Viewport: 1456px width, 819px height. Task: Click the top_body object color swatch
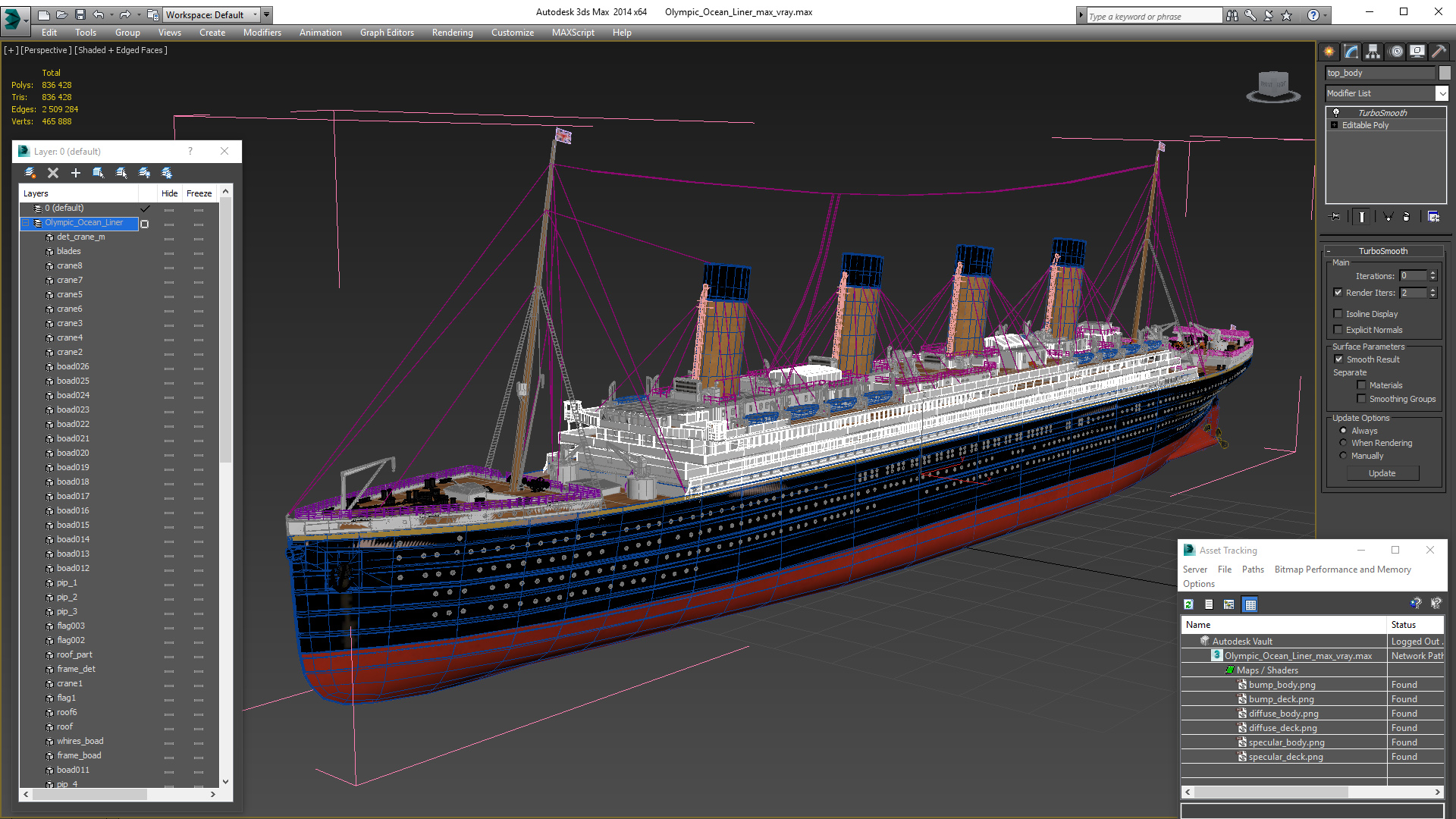tap(1445, 73)
